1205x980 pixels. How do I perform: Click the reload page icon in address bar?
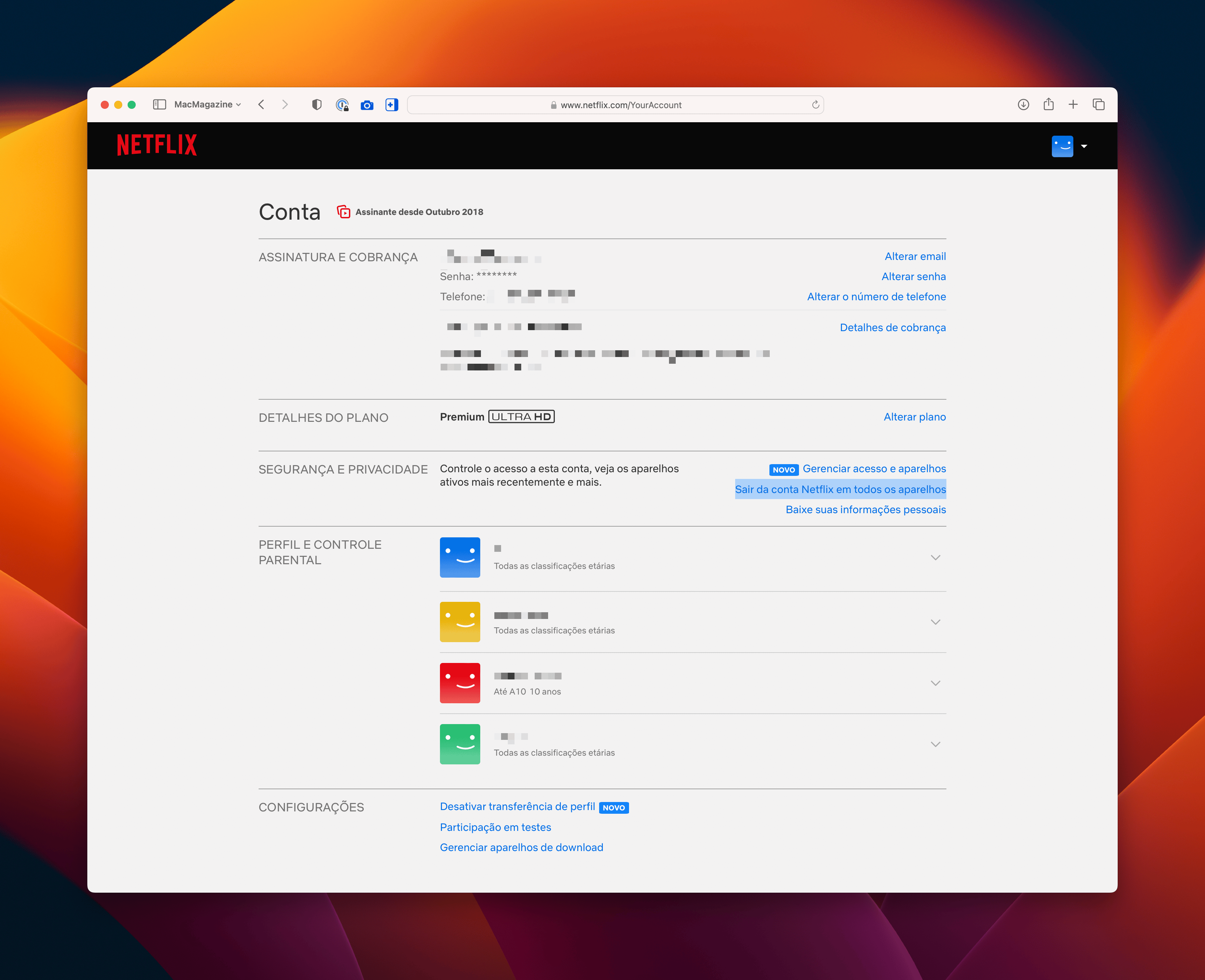click(818, 104)
